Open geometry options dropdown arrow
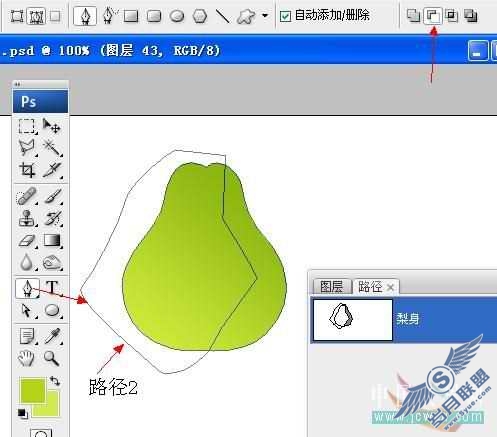The height and width of the screenshot is (437, 497). [265, 15]
